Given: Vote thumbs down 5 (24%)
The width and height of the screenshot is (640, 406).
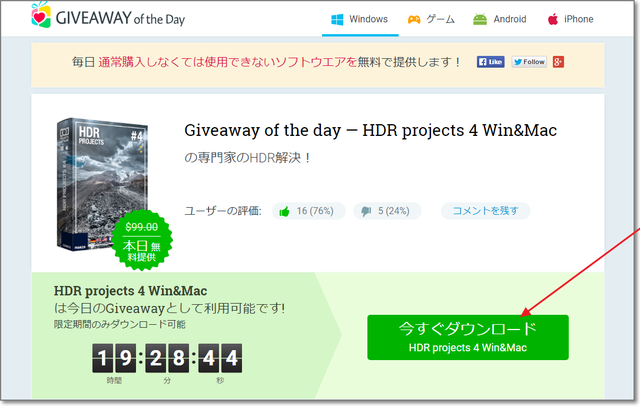Looking at the screenshot, I should click(387, 211).
